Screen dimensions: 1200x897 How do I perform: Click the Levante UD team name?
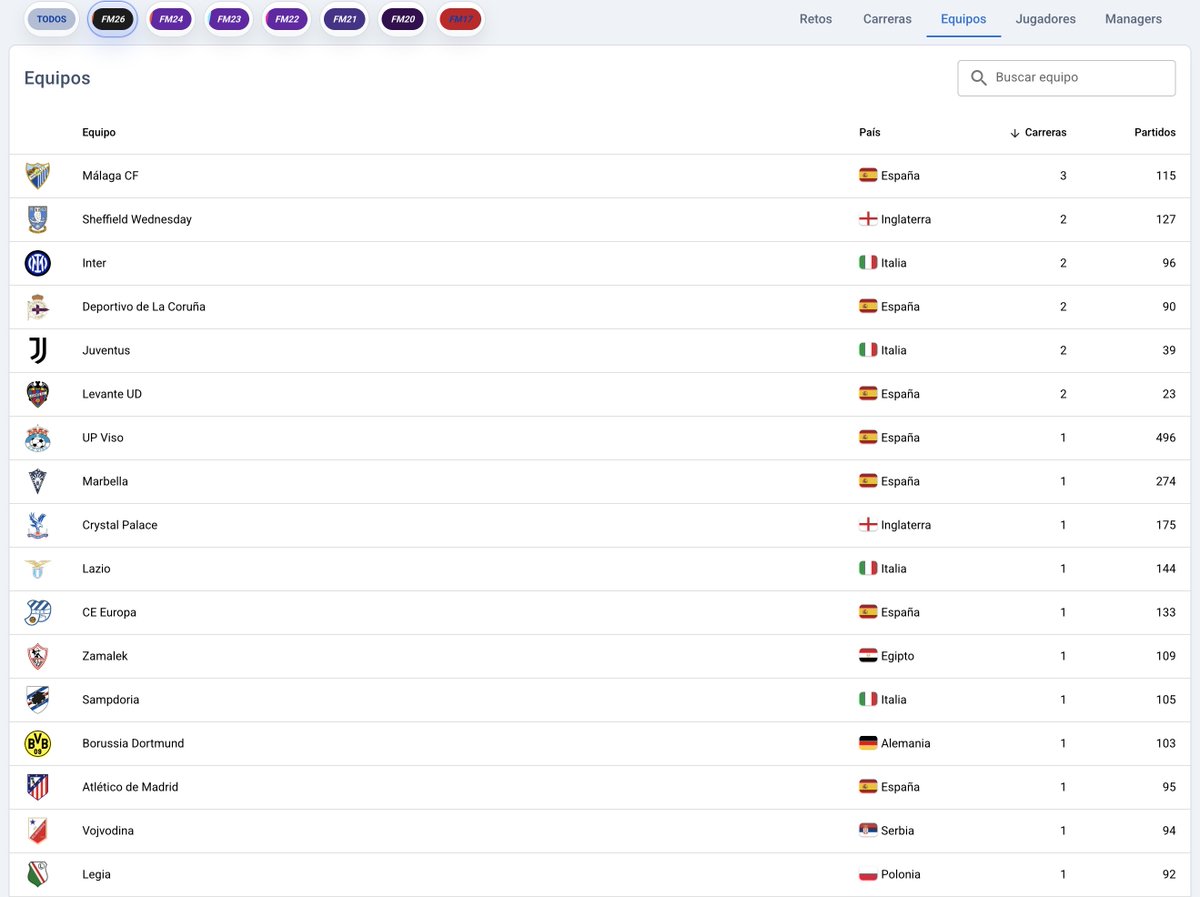click(112, 394)
